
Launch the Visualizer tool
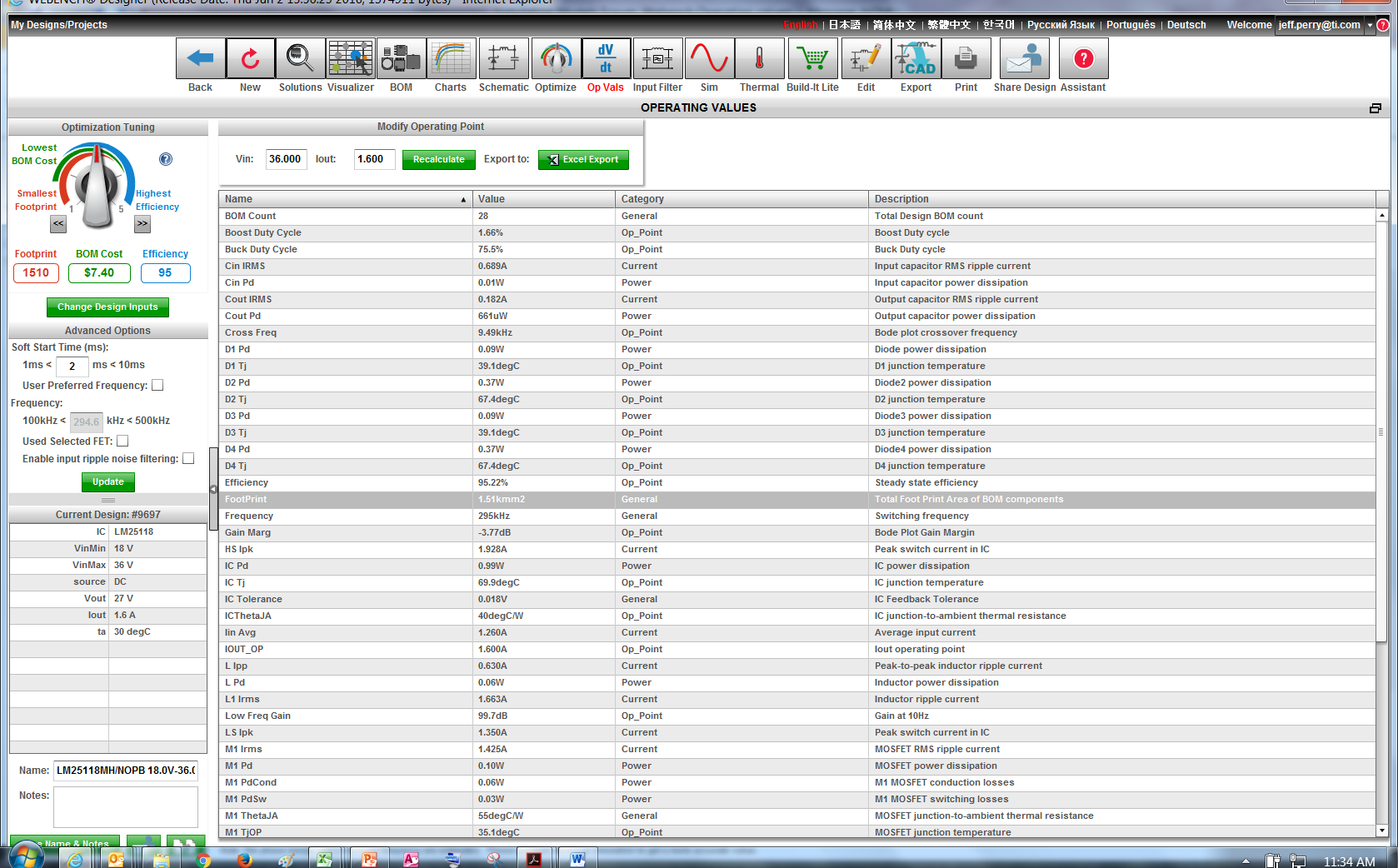351,58
